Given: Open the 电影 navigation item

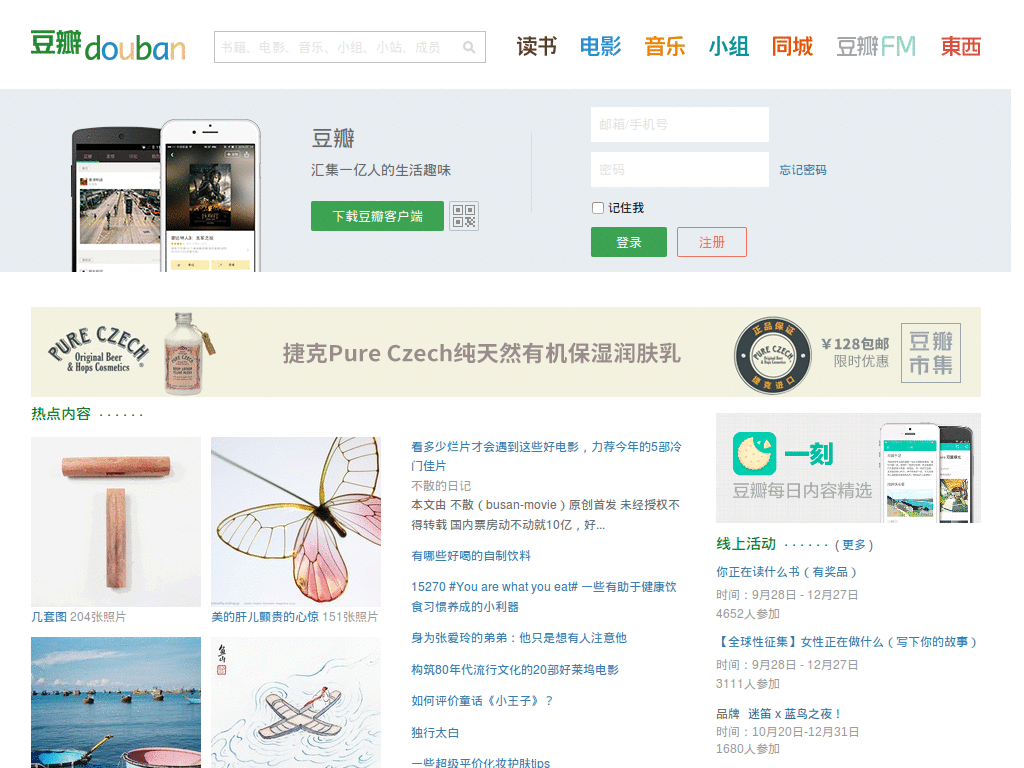Looking at the screenshot, I should pos(600,46).
